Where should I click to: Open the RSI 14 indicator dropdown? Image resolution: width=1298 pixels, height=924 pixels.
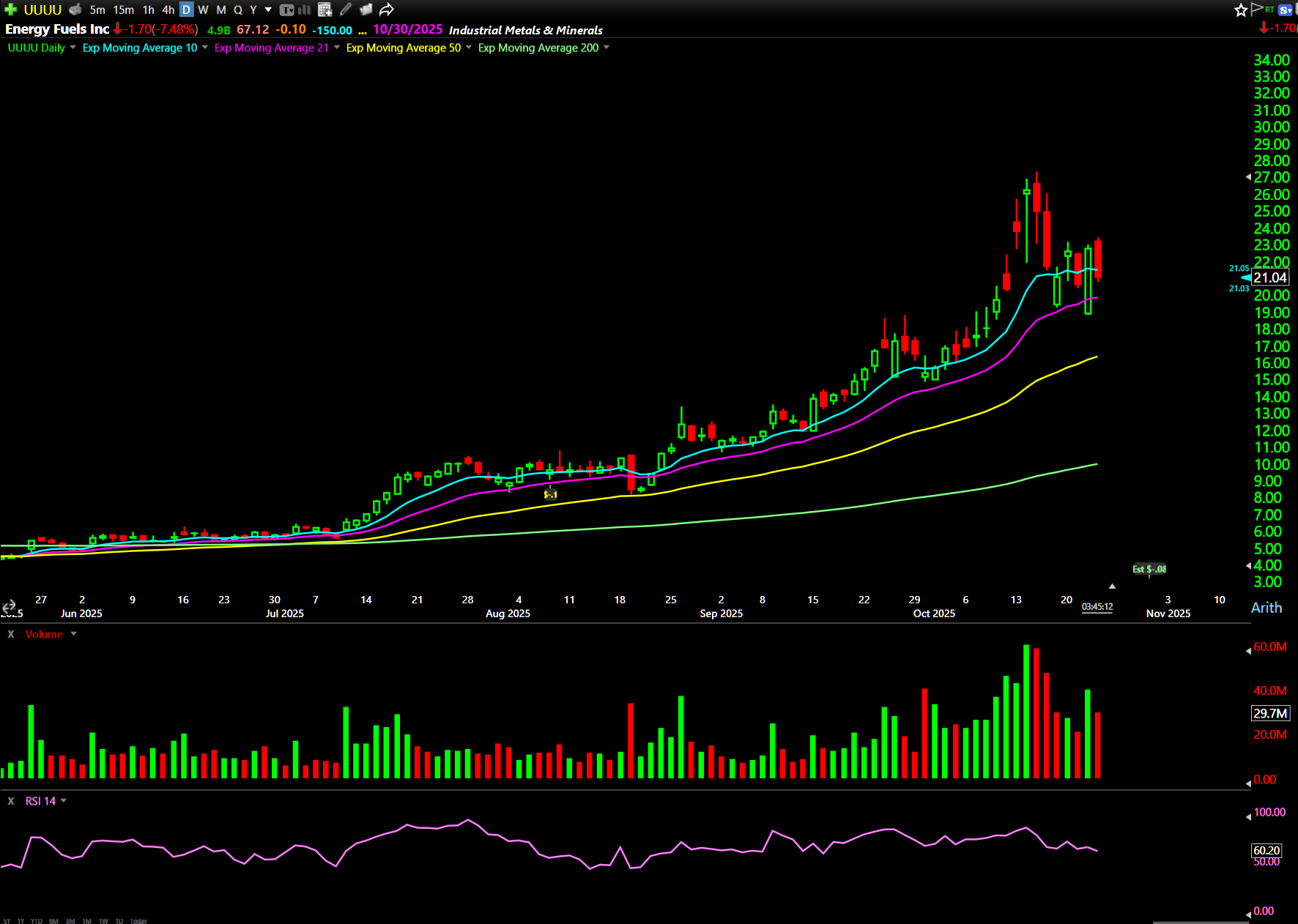[64, 801]
